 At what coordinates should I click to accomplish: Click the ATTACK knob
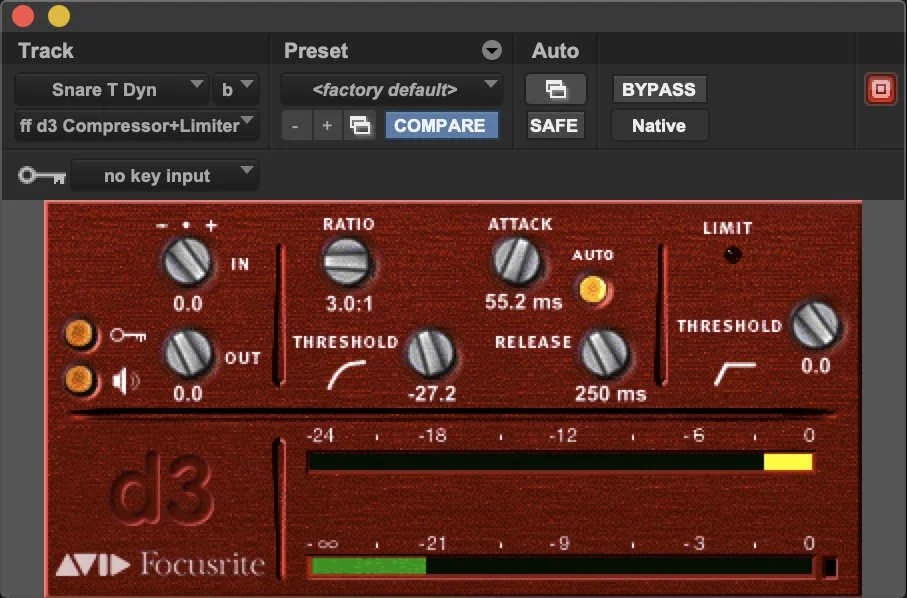click(x=517, y=261)
